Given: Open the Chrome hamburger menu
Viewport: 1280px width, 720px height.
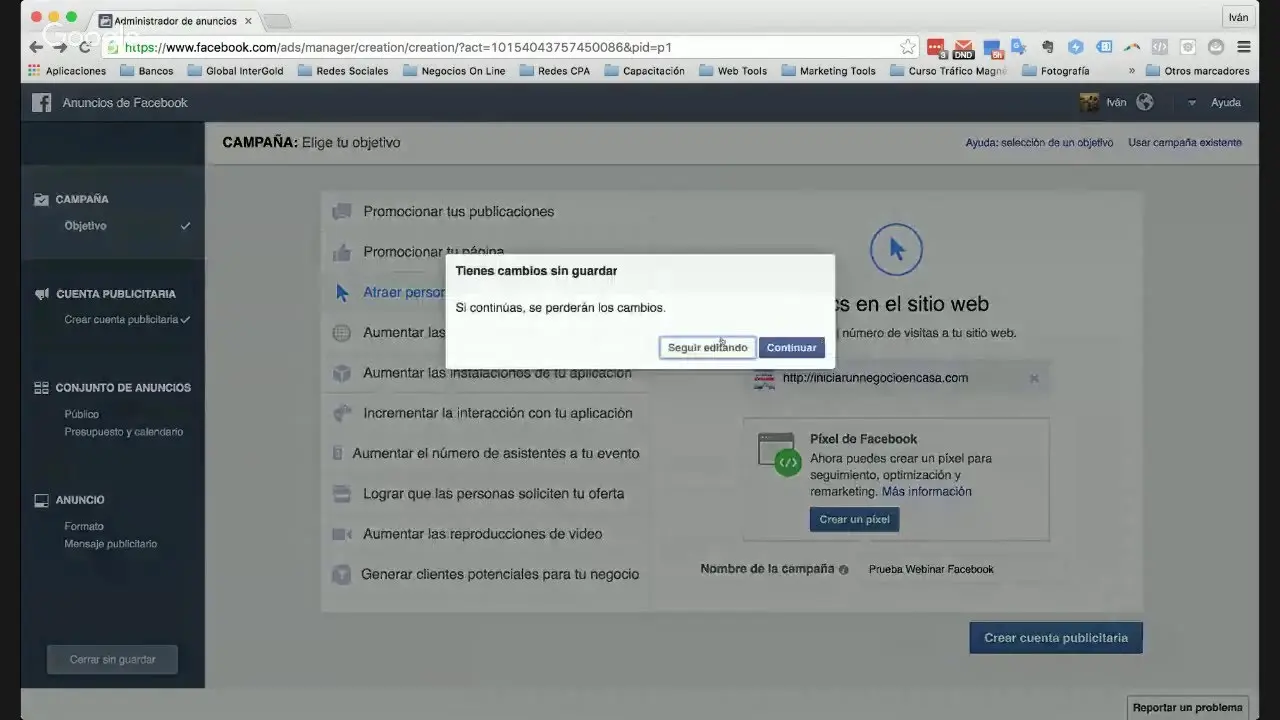Looking at the screenshot, I should (x=1243, y=46).
